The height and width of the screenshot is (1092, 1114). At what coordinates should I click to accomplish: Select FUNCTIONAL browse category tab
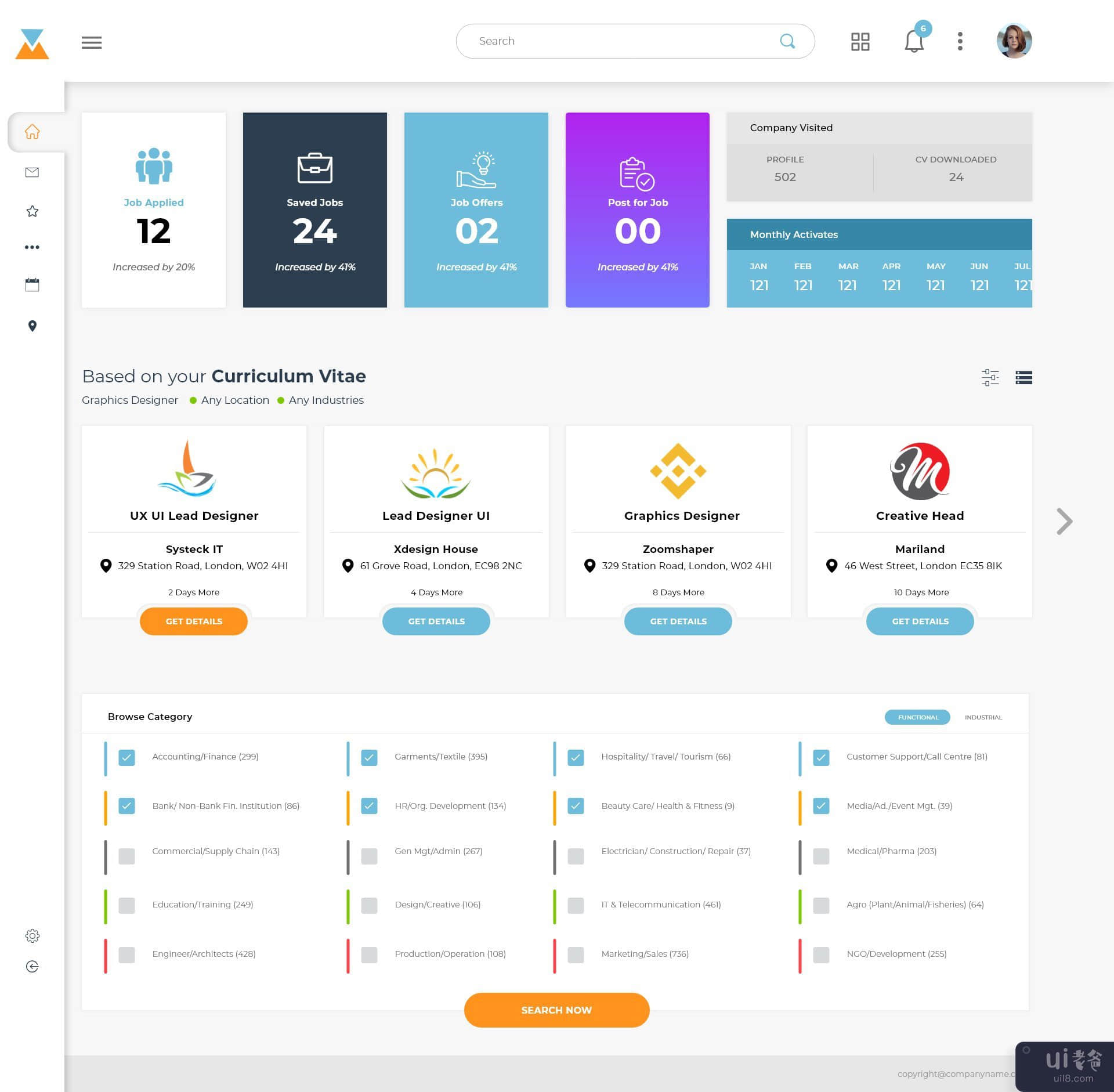tap(918, 717)
